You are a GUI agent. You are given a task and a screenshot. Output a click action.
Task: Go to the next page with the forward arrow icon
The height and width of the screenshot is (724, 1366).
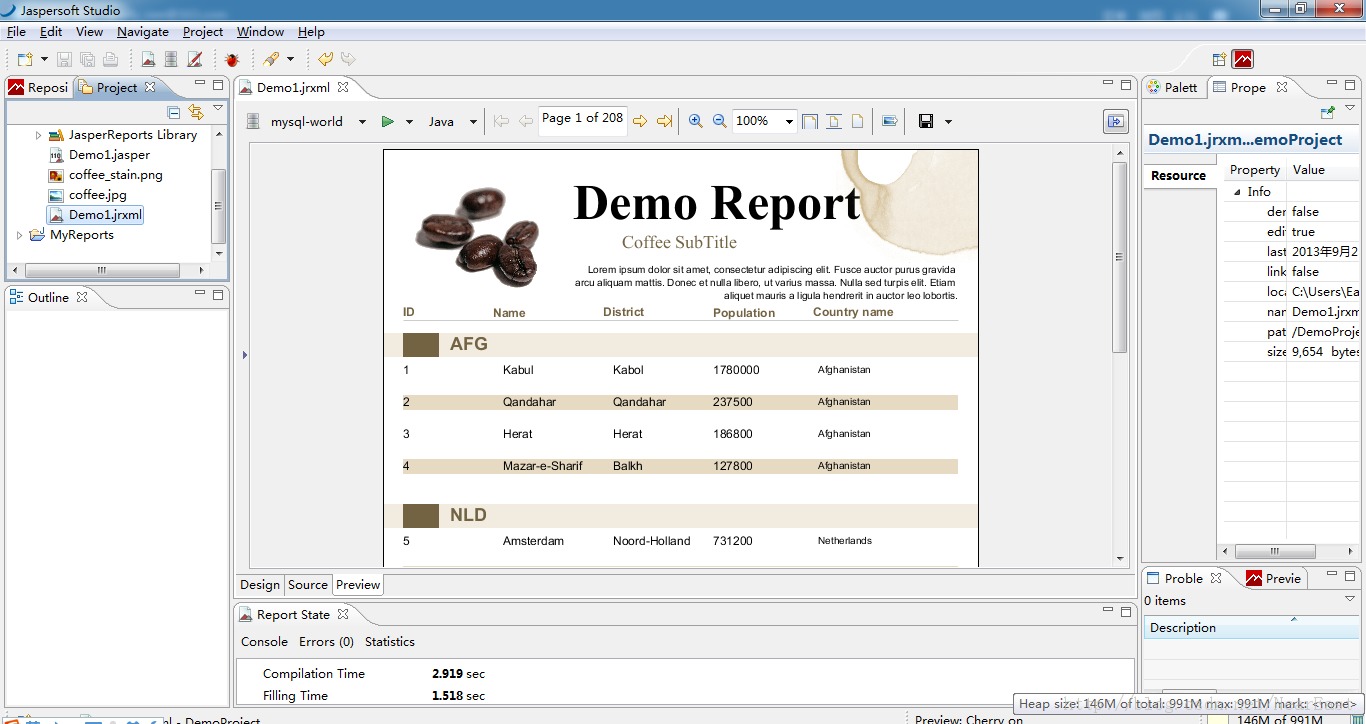tap(639, 120)
